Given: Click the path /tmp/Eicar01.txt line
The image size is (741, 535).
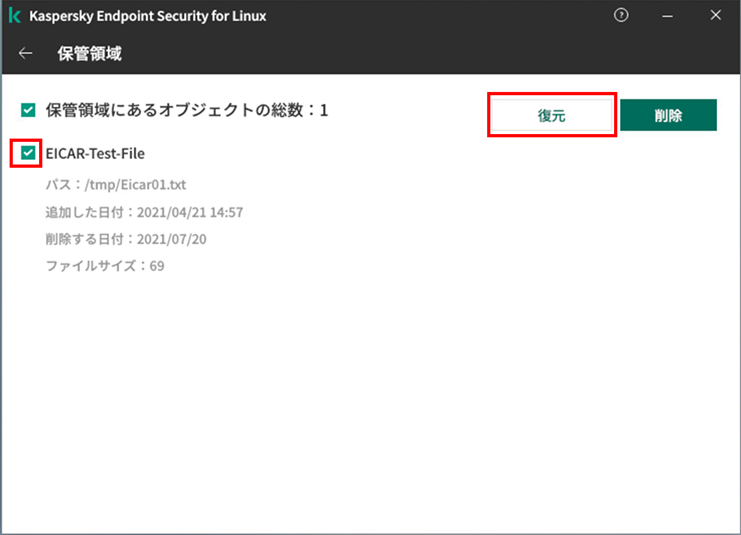Looking at the screenshot, I should [x=116, y=184].
